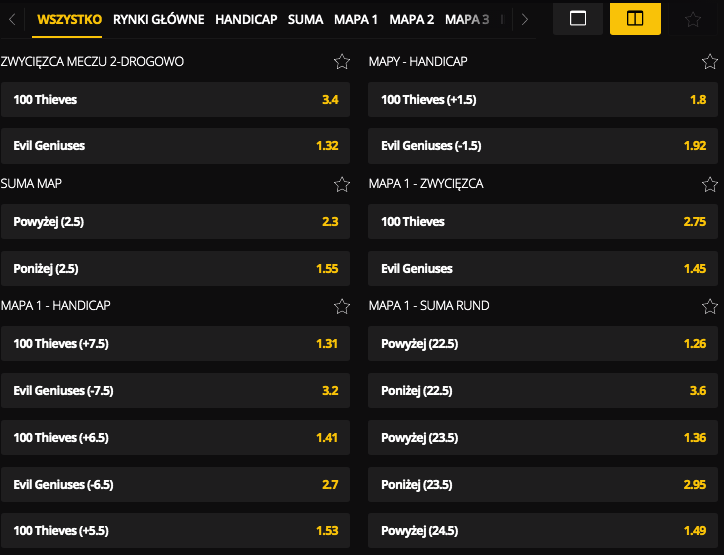Screen dimensions: 724x555
Task: Bet on 100 Thieves match winner at 3.4
Action: pos(176,100)
